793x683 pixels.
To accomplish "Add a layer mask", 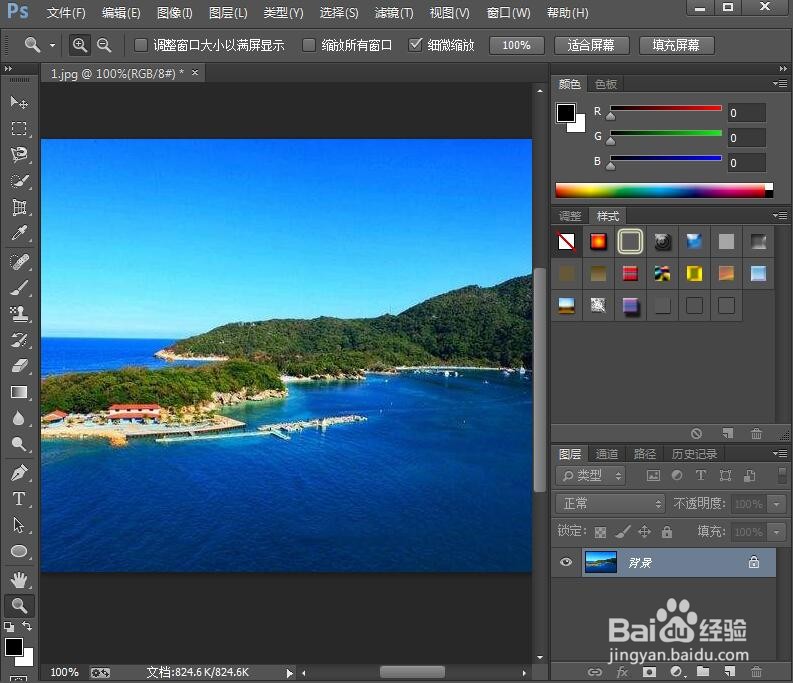I will coord(649,672).
